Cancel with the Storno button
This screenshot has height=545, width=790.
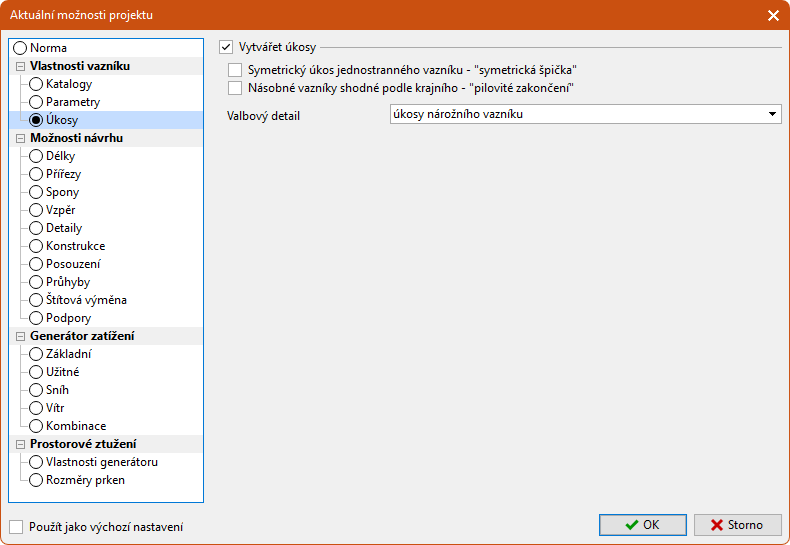tap(738, 525)
